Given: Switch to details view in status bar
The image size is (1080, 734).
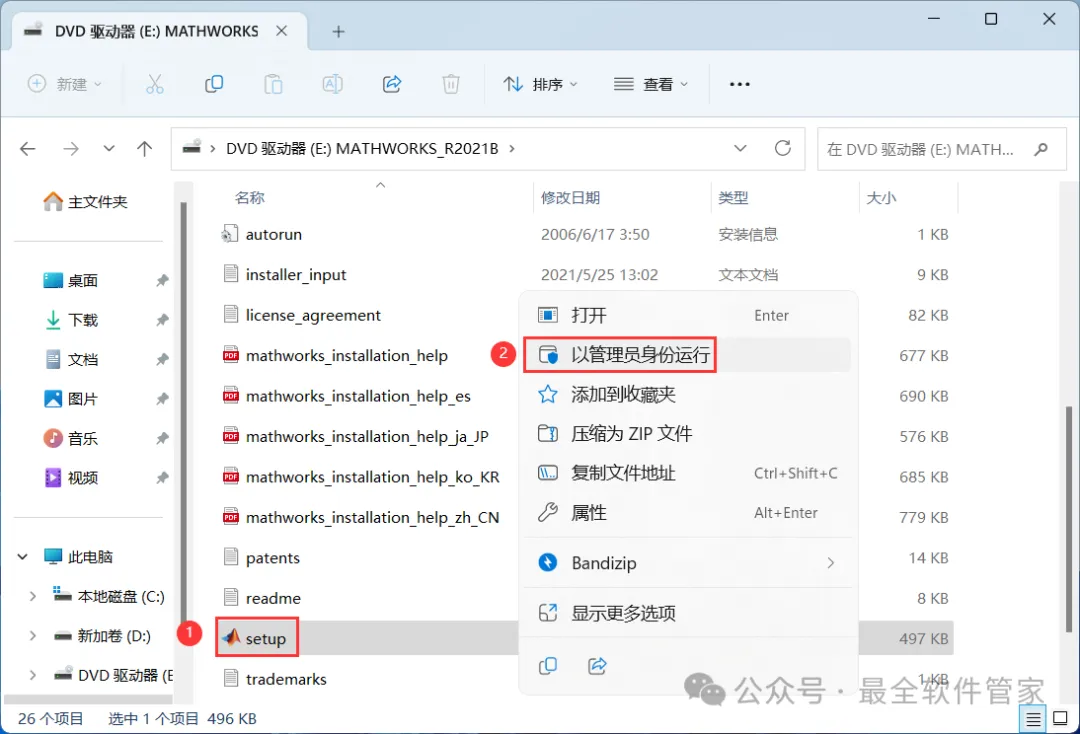Looking at the screenshot, I should (x=1033, y=720).
